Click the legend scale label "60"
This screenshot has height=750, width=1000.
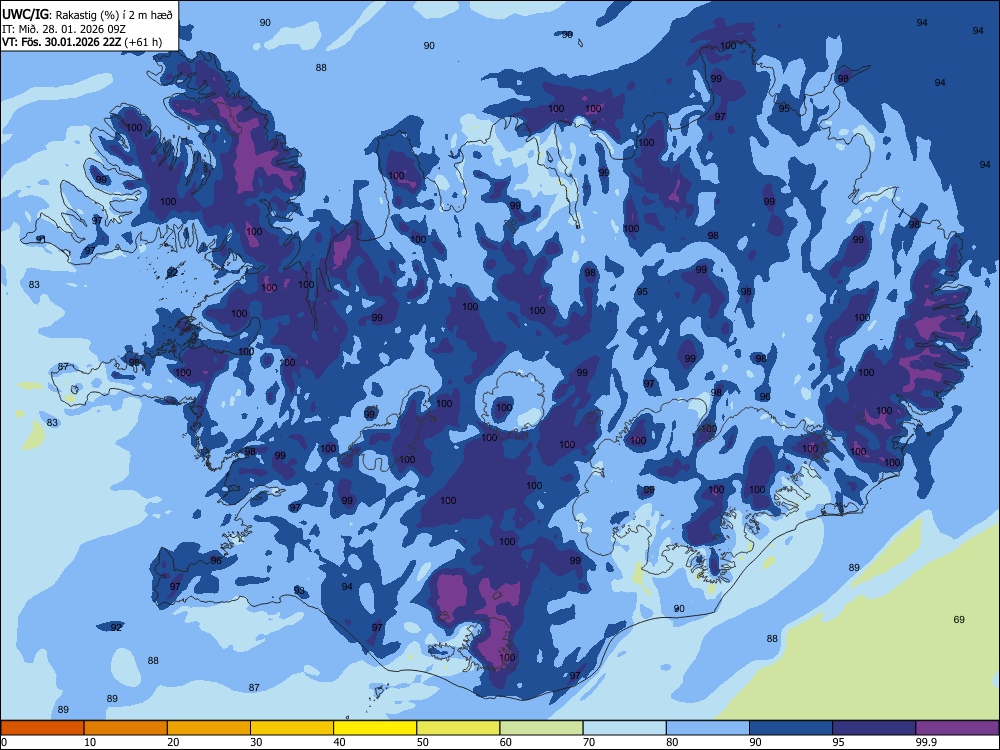[506, 742]
